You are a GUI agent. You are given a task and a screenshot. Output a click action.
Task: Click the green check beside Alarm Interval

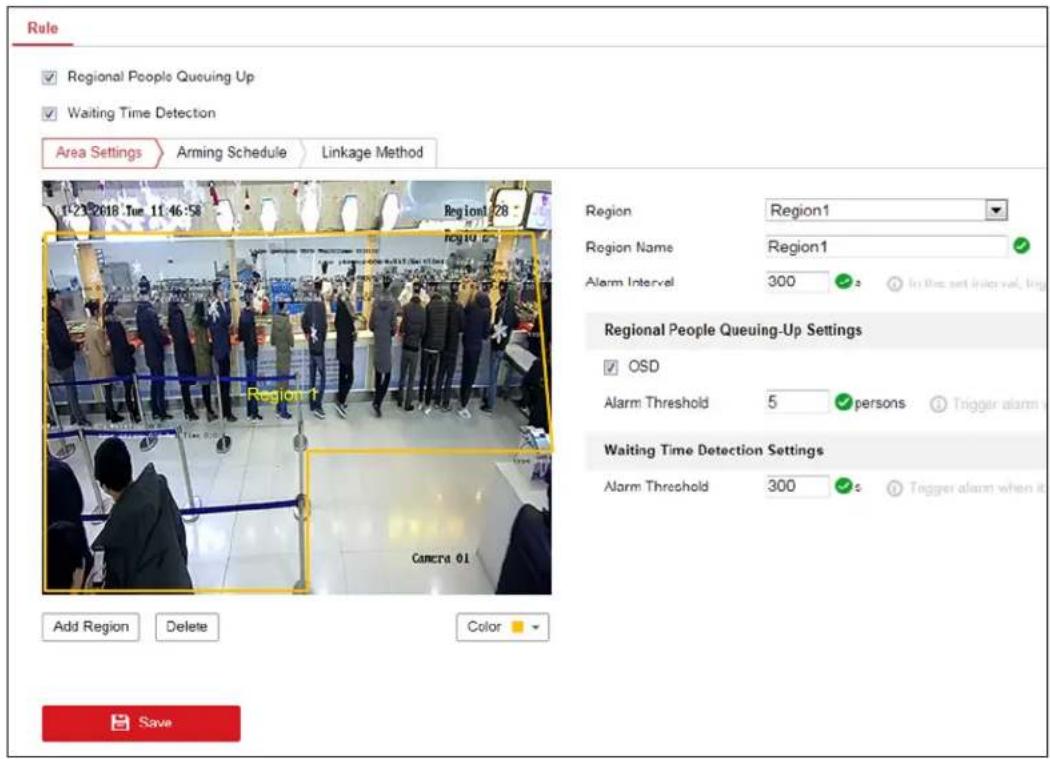click(x=843, y=282)
